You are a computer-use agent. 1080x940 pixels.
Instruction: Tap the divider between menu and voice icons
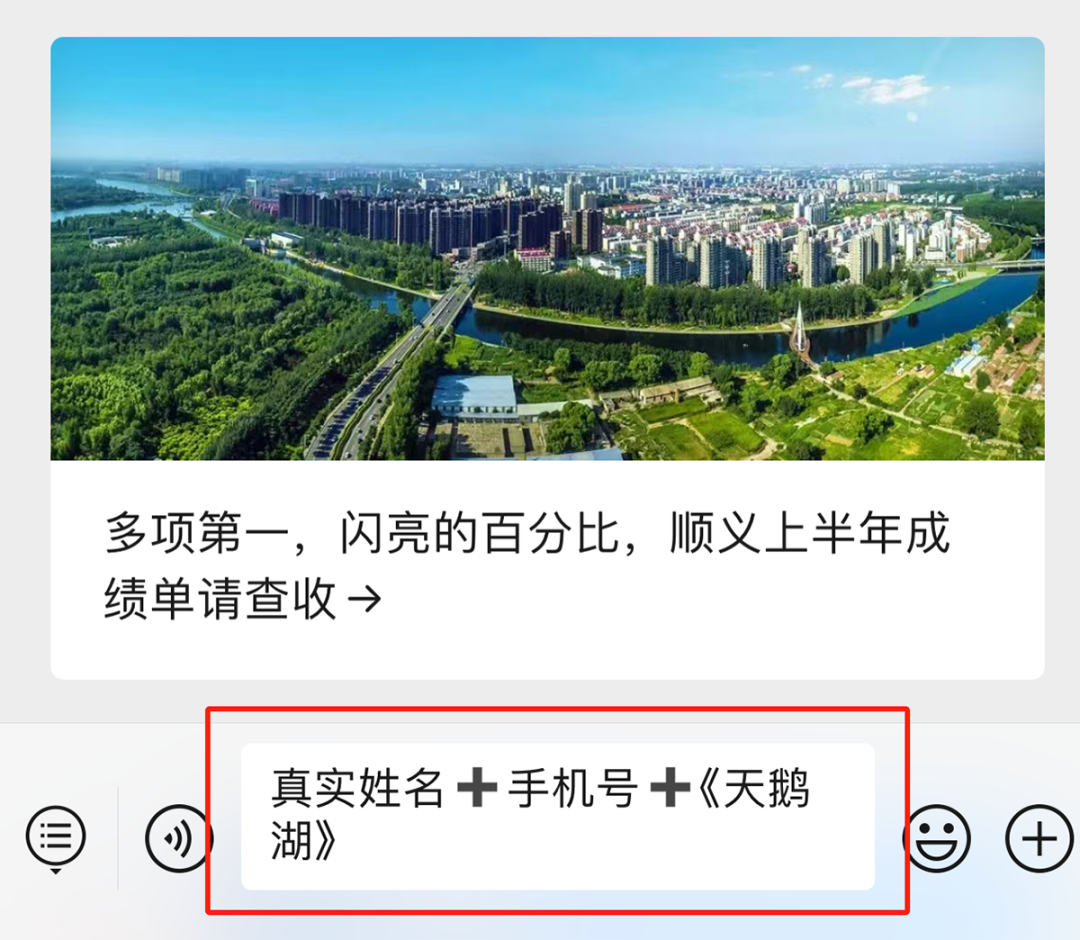tap(118, 838)
